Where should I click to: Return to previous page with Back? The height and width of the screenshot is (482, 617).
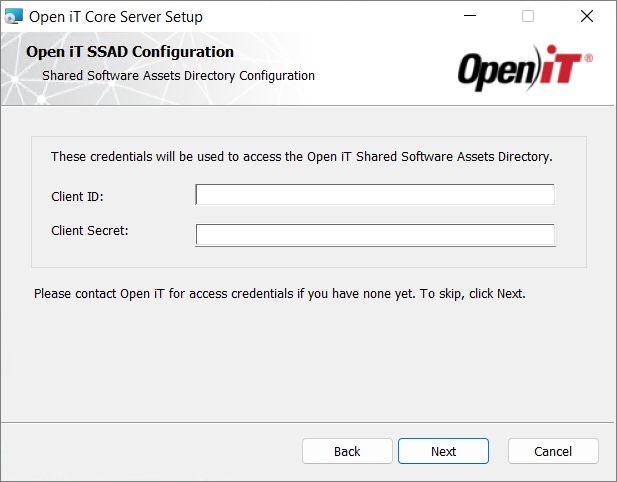tap(347, 451)
